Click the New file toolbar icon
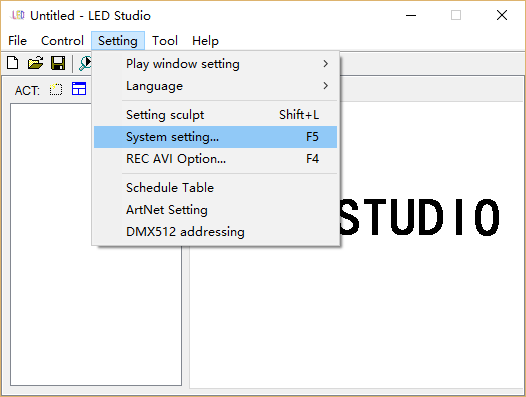Screen dimensions: 526x397 tap(13, 63)
